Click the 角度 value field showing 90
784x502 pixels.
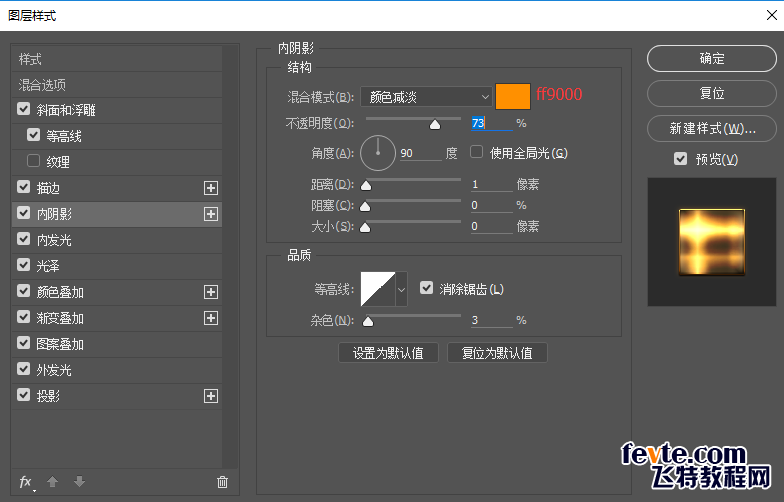coord(420,153)
